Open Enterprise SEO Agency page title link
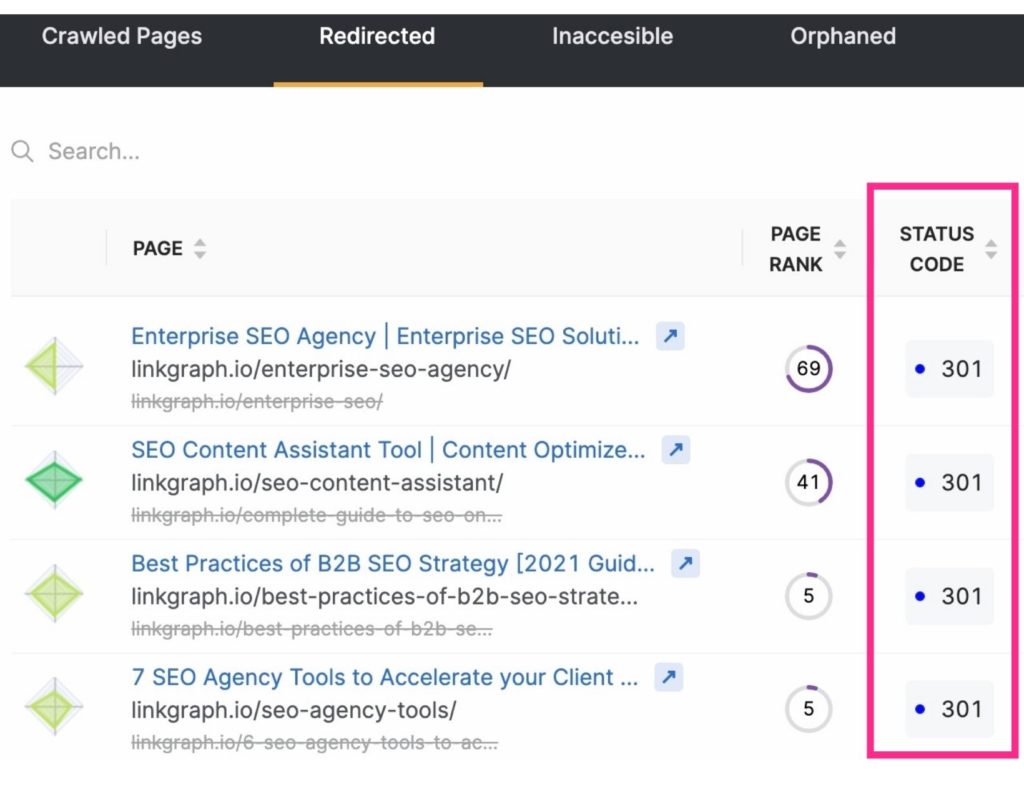The height and width of the screenshot is (812, 1024). [x=385, y=336]
